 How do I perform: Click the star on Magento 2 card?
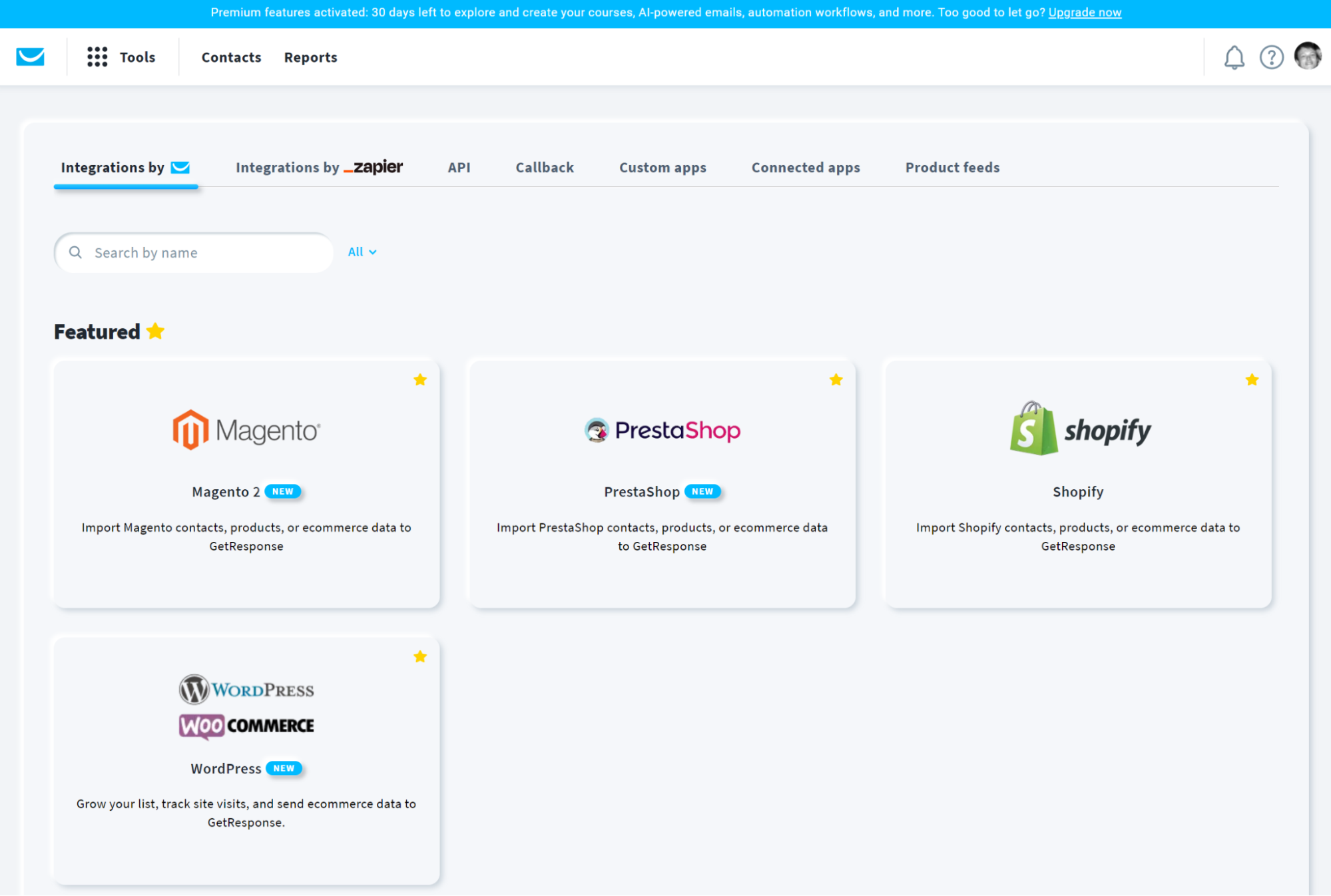point(420,380)
